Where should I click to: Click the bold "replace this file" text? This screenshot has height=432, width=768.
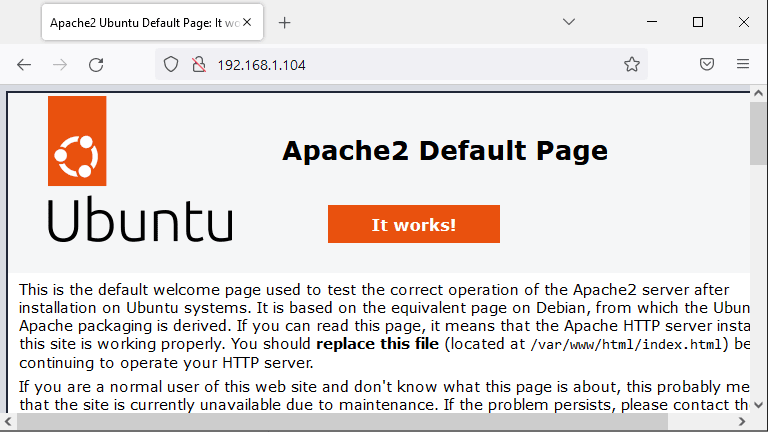click(x=378, y=344)
